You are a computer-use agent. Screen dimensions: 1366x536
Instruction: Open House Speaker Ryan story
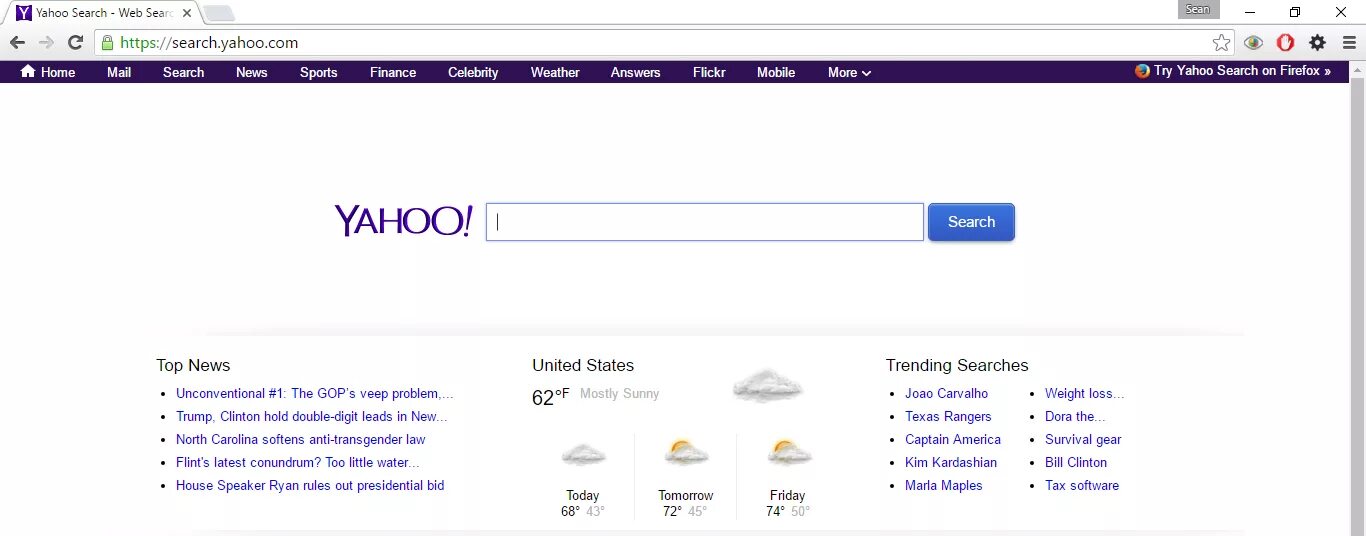click(310, 485)
